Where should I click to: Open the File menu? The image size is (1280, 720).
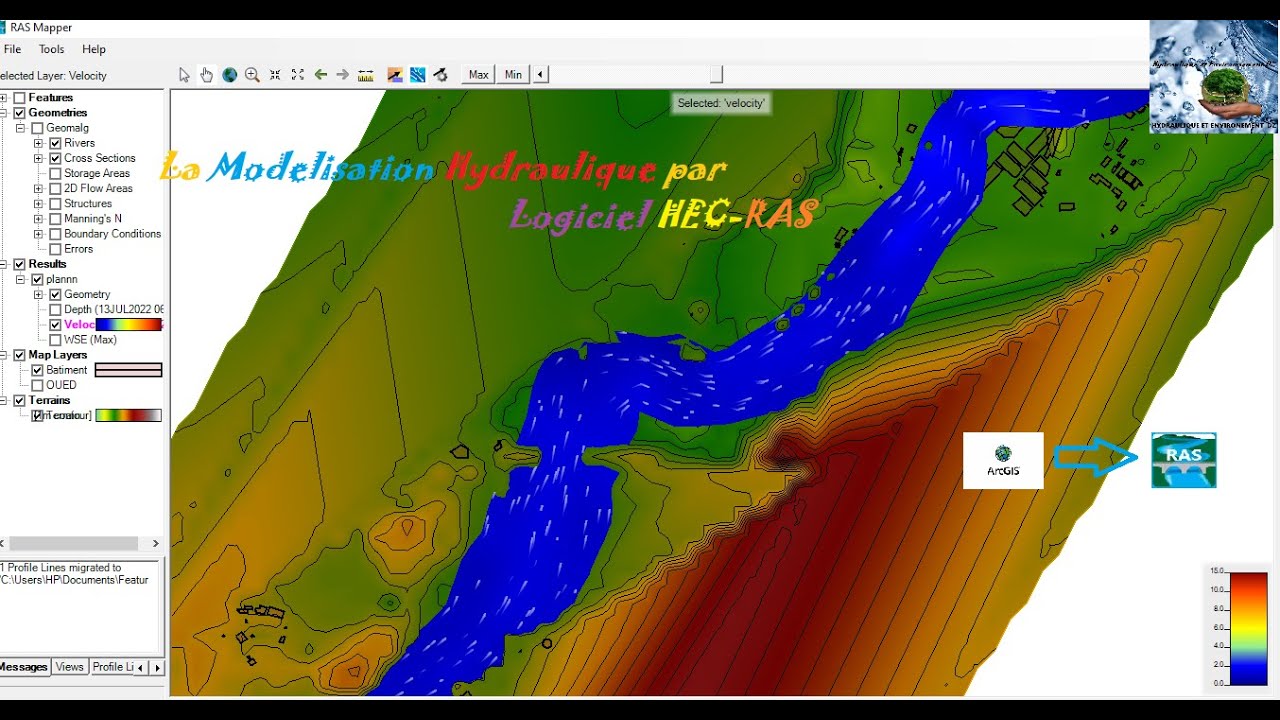[x=12, y=49]
